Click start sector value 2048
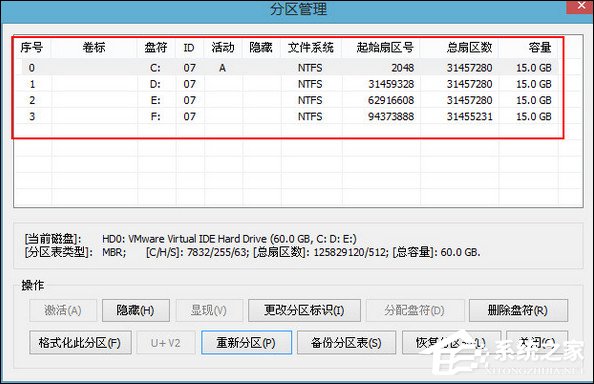594x384 pixels. [403, 68]
